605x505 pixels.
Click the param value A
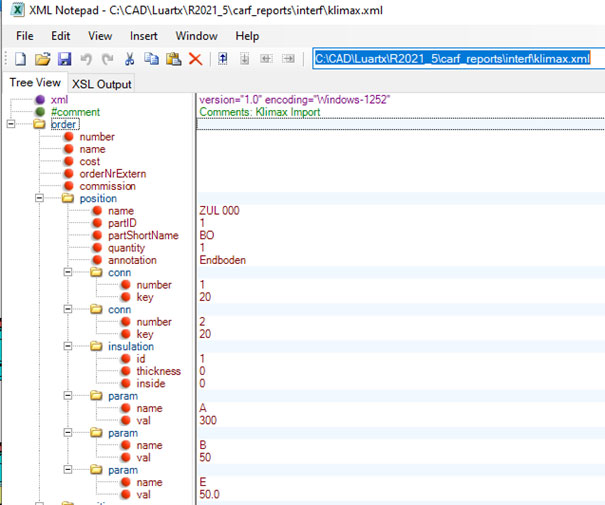[203, 408]
